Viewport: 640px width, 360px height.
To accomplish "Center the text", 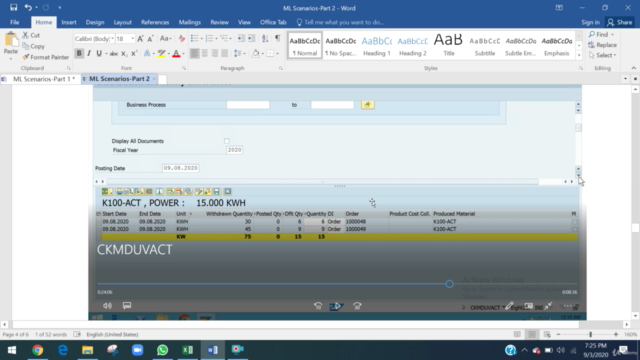I will [204, 53].
